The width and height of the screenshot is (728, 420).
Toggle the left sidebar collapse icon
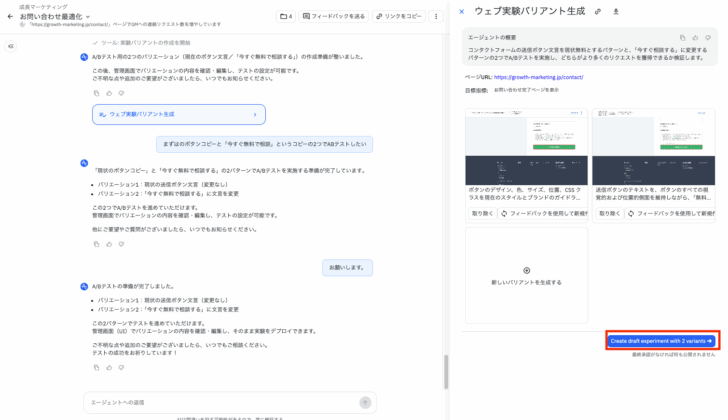click(11, 46)
